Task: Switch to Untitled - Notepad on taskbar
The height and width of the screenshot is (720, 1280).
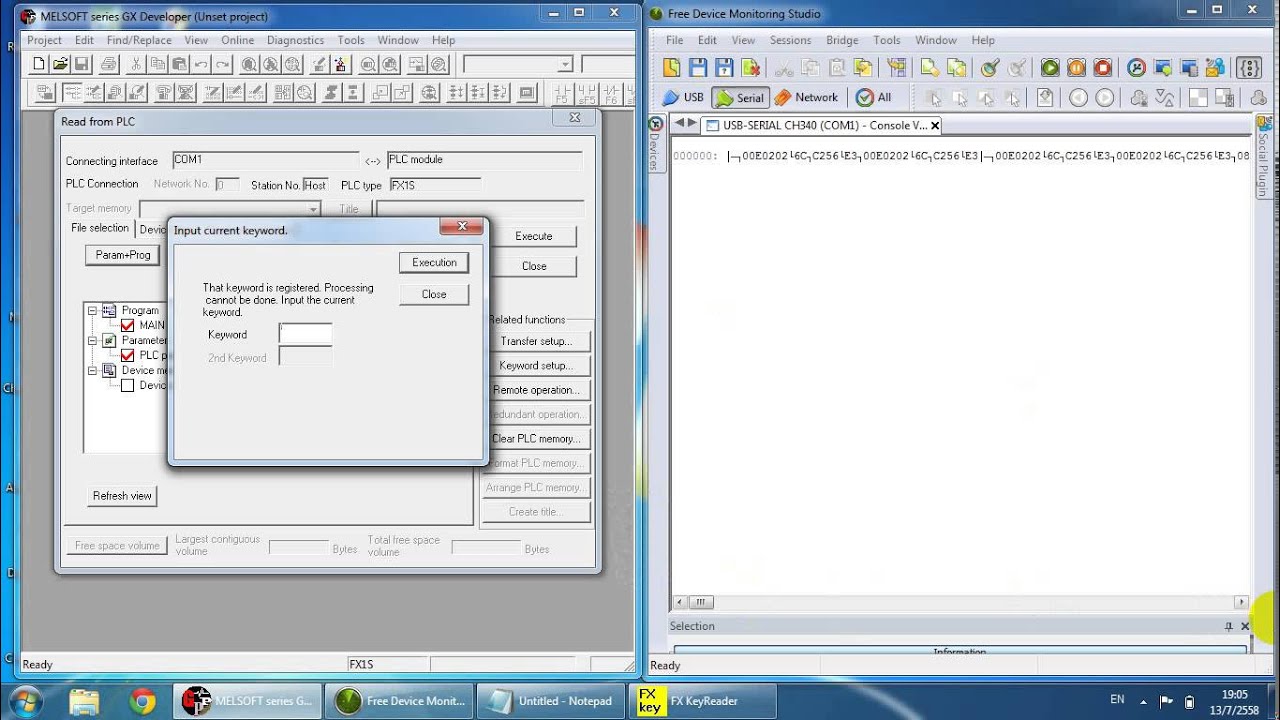Action: (x=550, y=701)
